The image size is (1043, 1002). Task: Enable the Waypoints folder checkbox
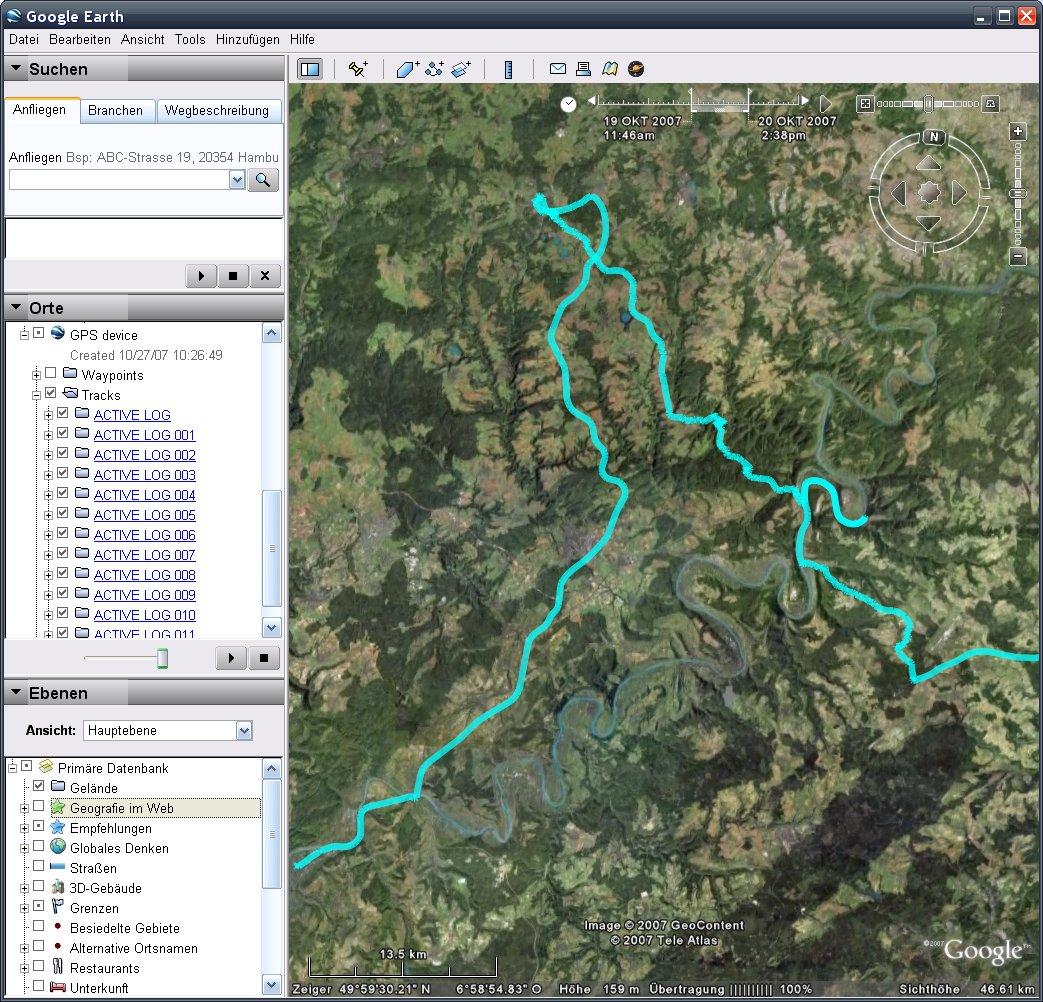[x=51, y=374]
